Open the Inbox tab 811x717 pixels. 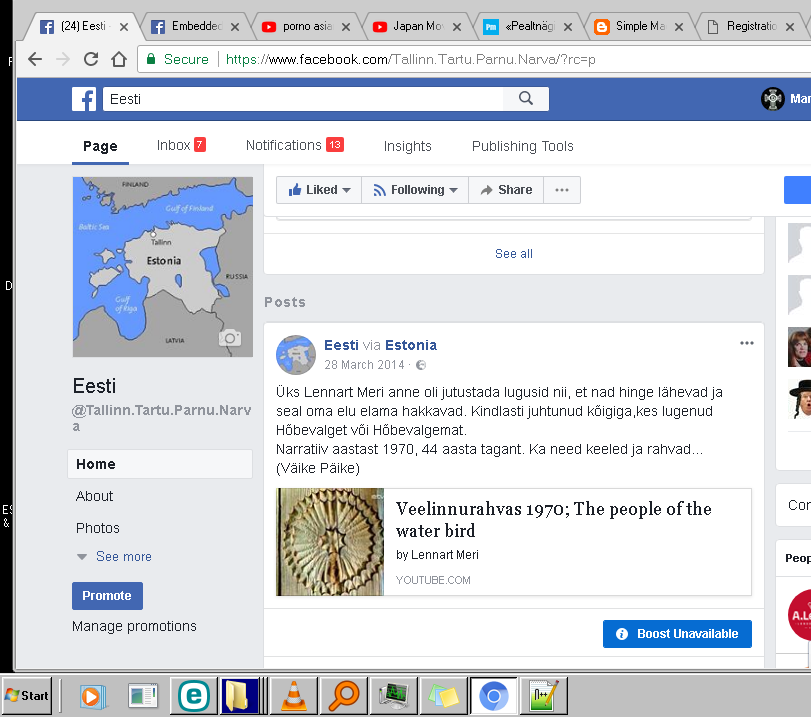[x=181, y=145]
